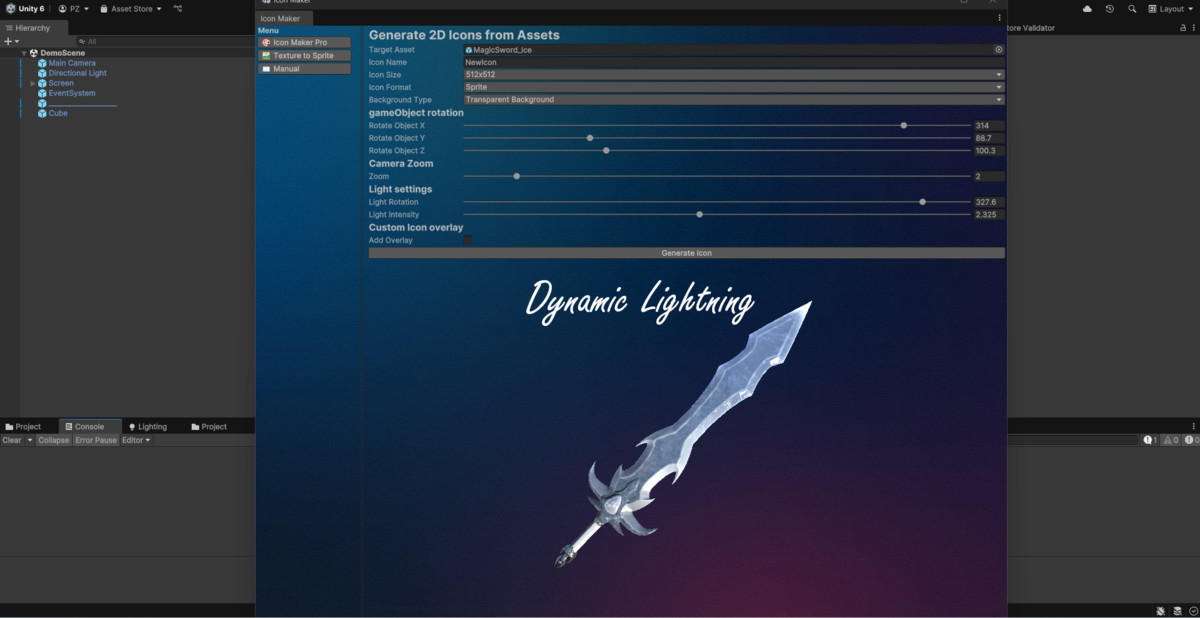1200x618 pixels.
Task: Click the Light Rotation value 327.6
Action: pos(989,202)
